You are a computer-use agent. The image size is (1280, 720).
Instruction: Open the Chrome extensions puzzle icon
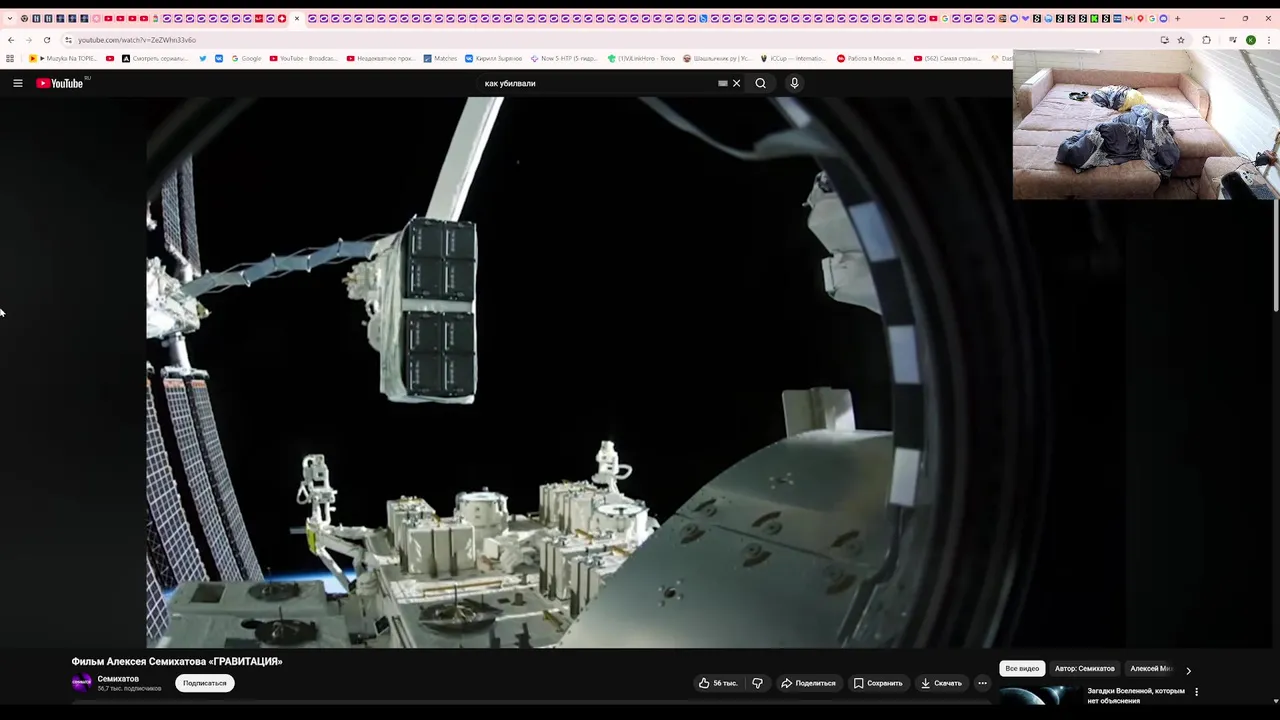coord(1206,40)
